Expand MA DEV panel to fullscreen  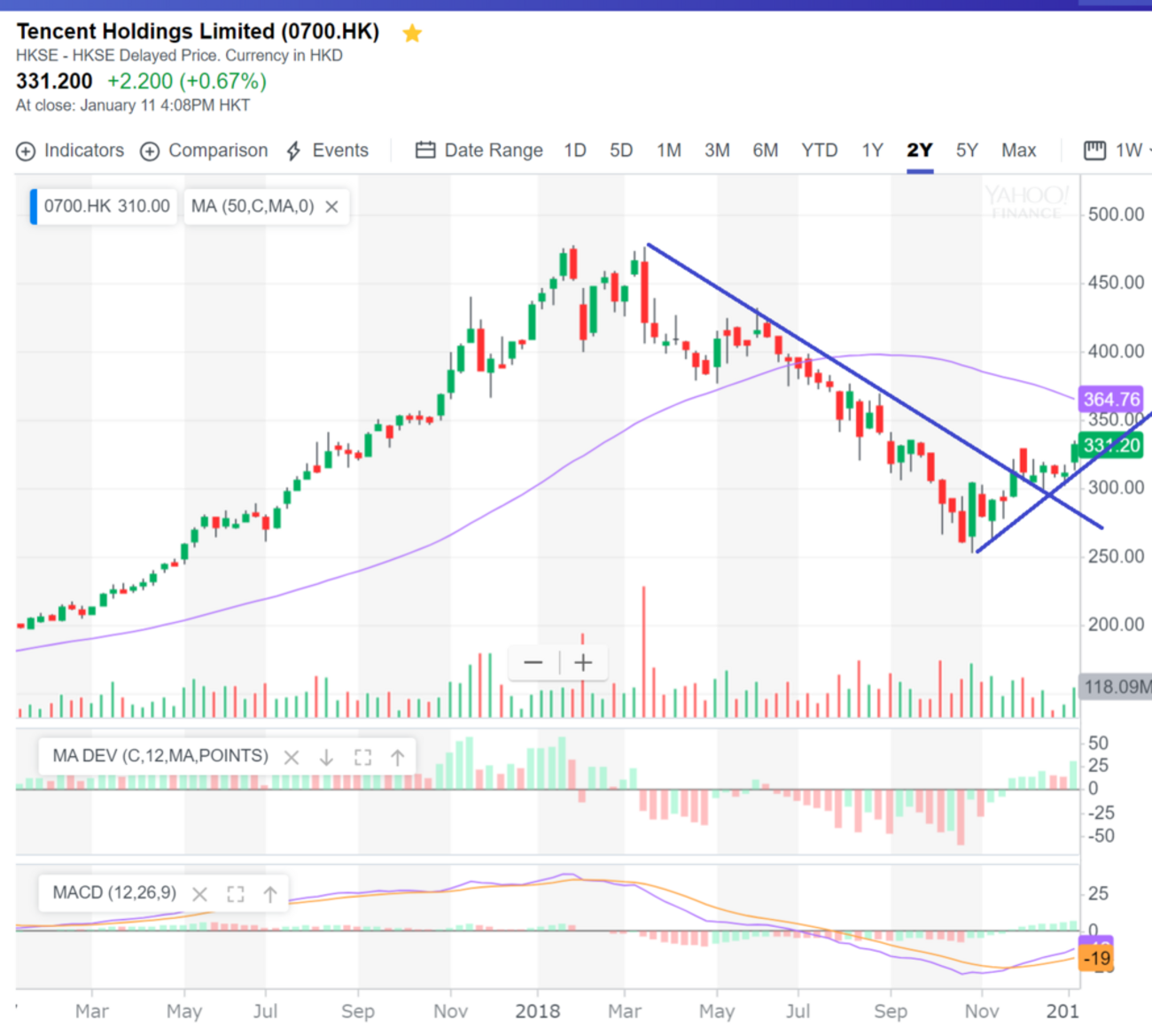coord(362,758)
